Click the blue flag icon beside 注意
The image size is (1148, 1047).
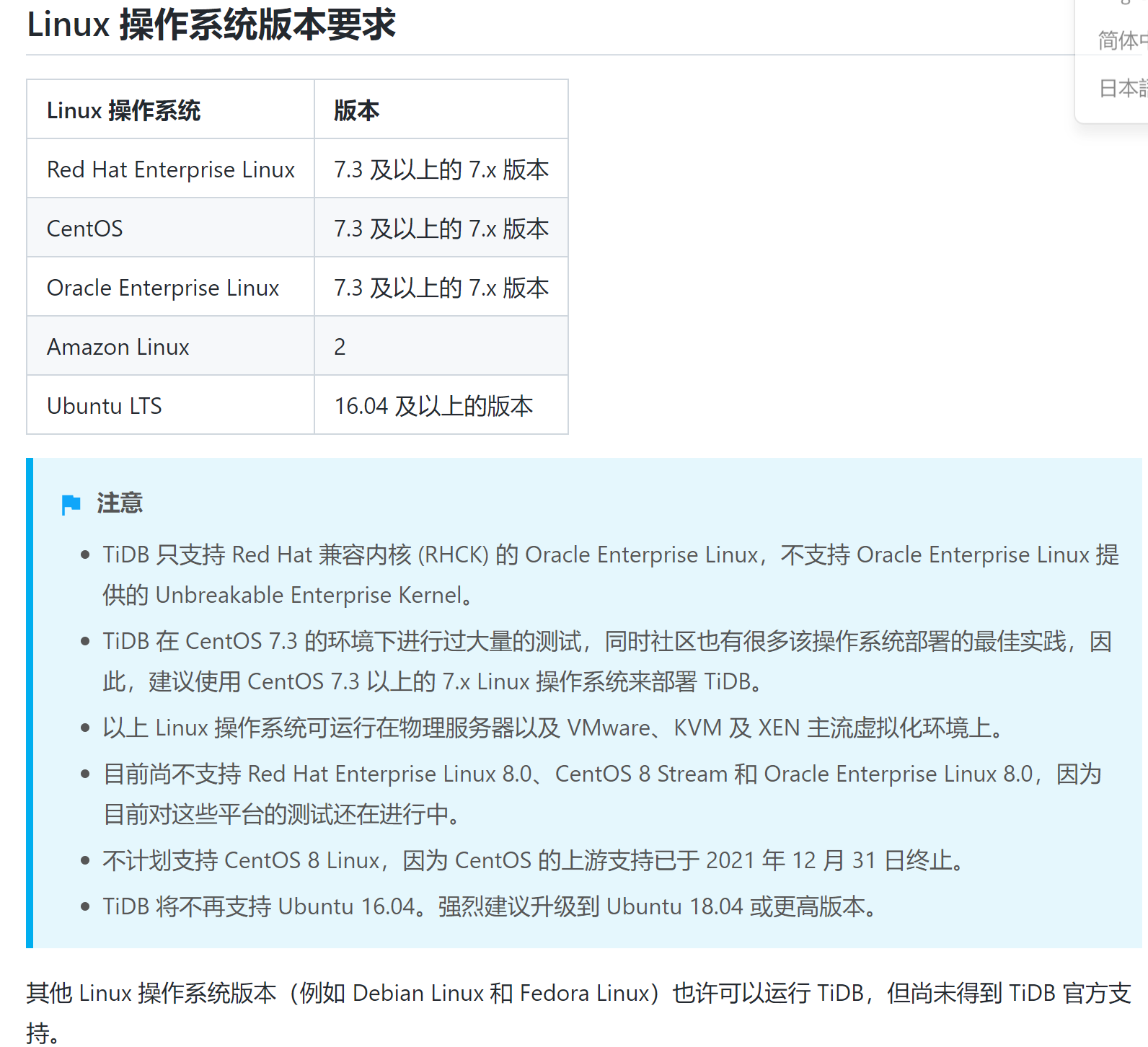pos(71,505)
